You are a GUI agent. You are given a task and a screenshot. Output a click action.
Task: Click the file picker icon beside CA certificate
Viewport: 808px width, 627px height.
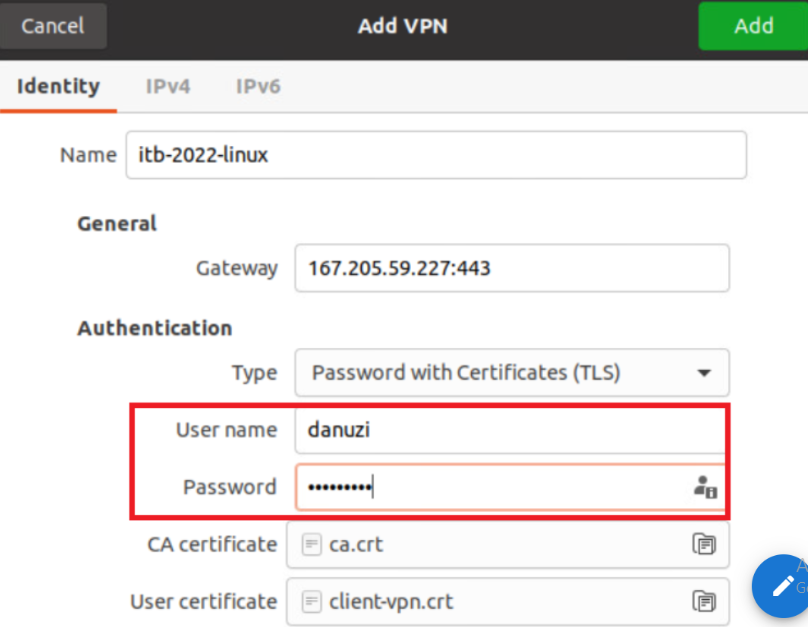pos(705,544)
